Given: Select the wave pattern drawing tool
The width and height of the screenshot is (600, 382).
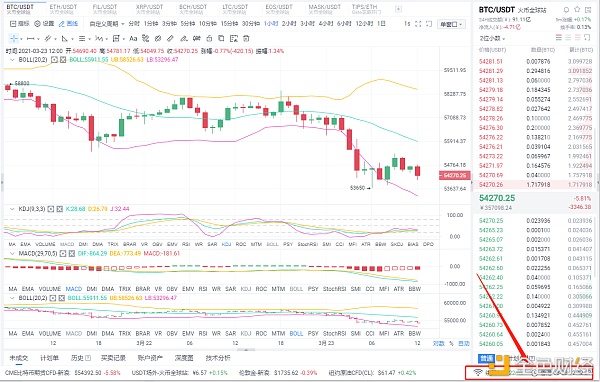Looking at the screenshot, I should pyautogui.click(x=99, y=38).
